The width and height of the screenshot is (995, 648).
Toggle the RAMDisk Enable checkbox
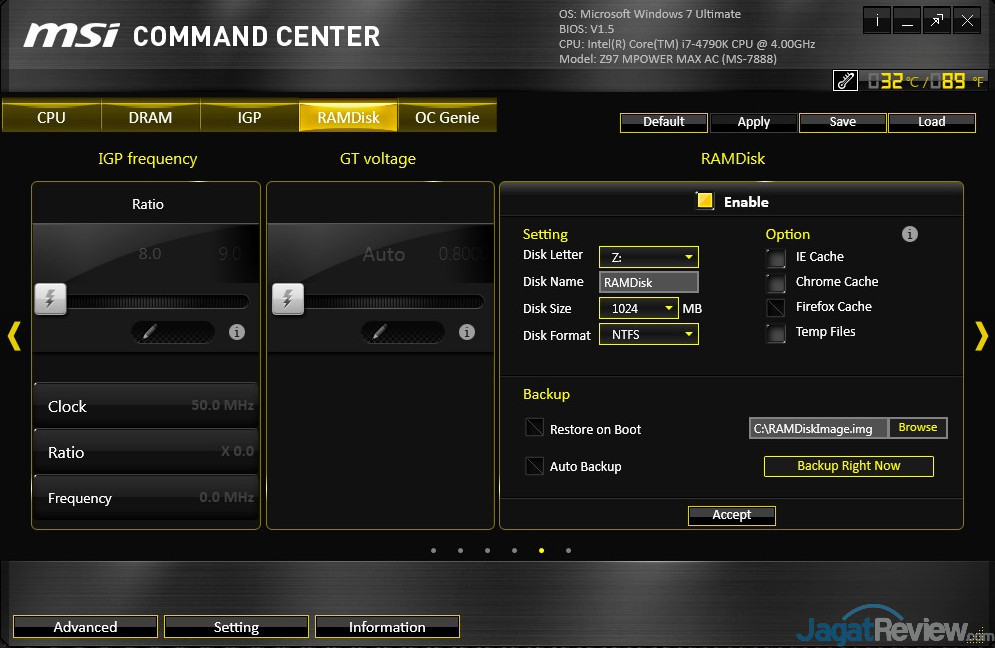pos(705,201)
